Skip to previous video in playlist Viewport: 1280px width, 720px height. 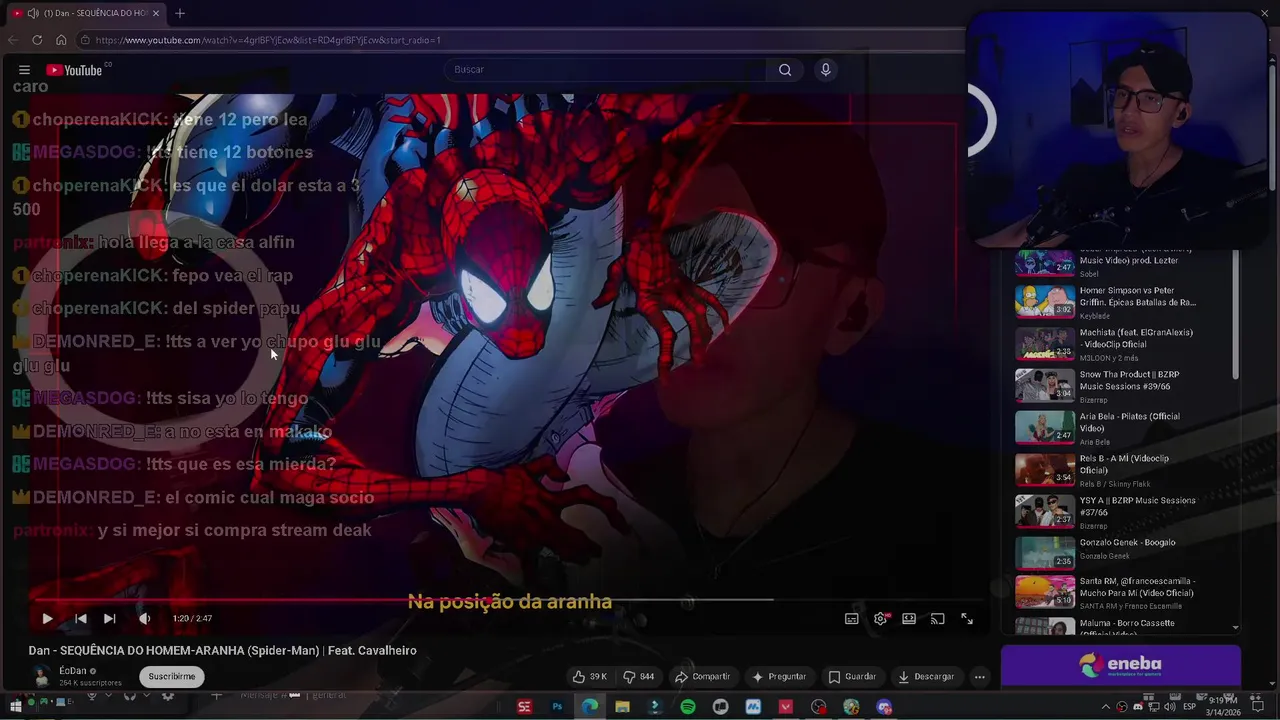tap(81, 619)
